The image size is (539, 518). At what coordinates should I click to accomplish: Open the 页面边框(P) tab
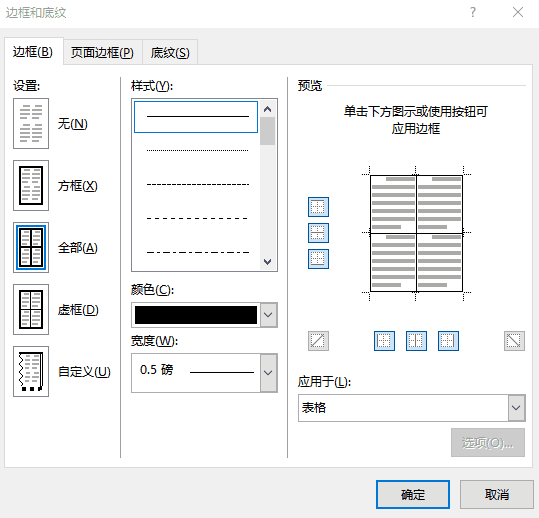(x=102, y=53)
